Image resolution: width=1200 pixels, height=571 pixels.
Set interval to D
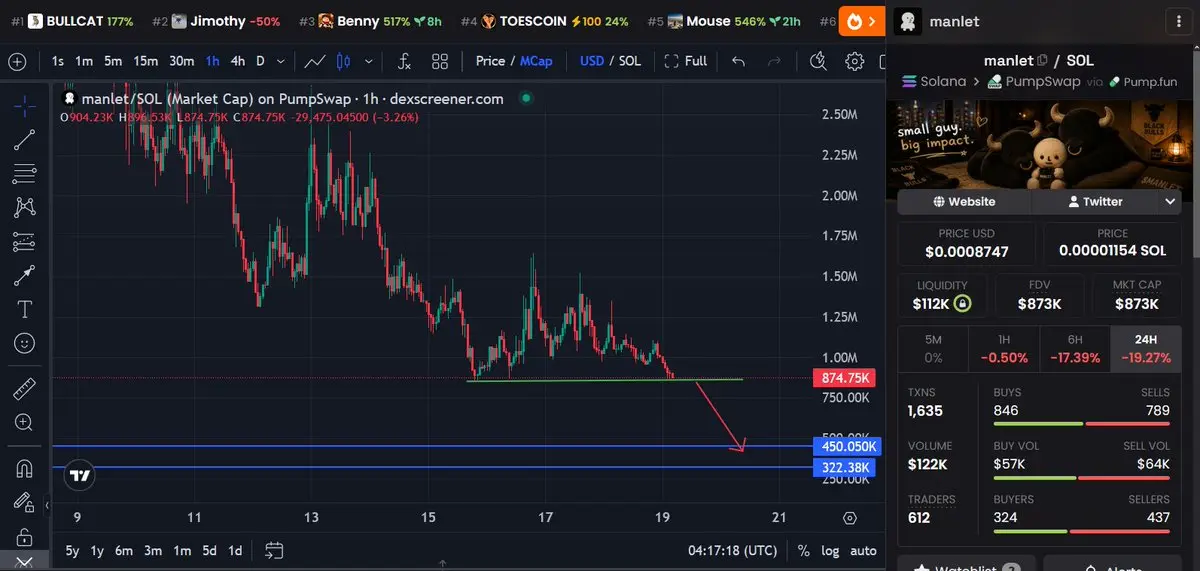point(261,61)
